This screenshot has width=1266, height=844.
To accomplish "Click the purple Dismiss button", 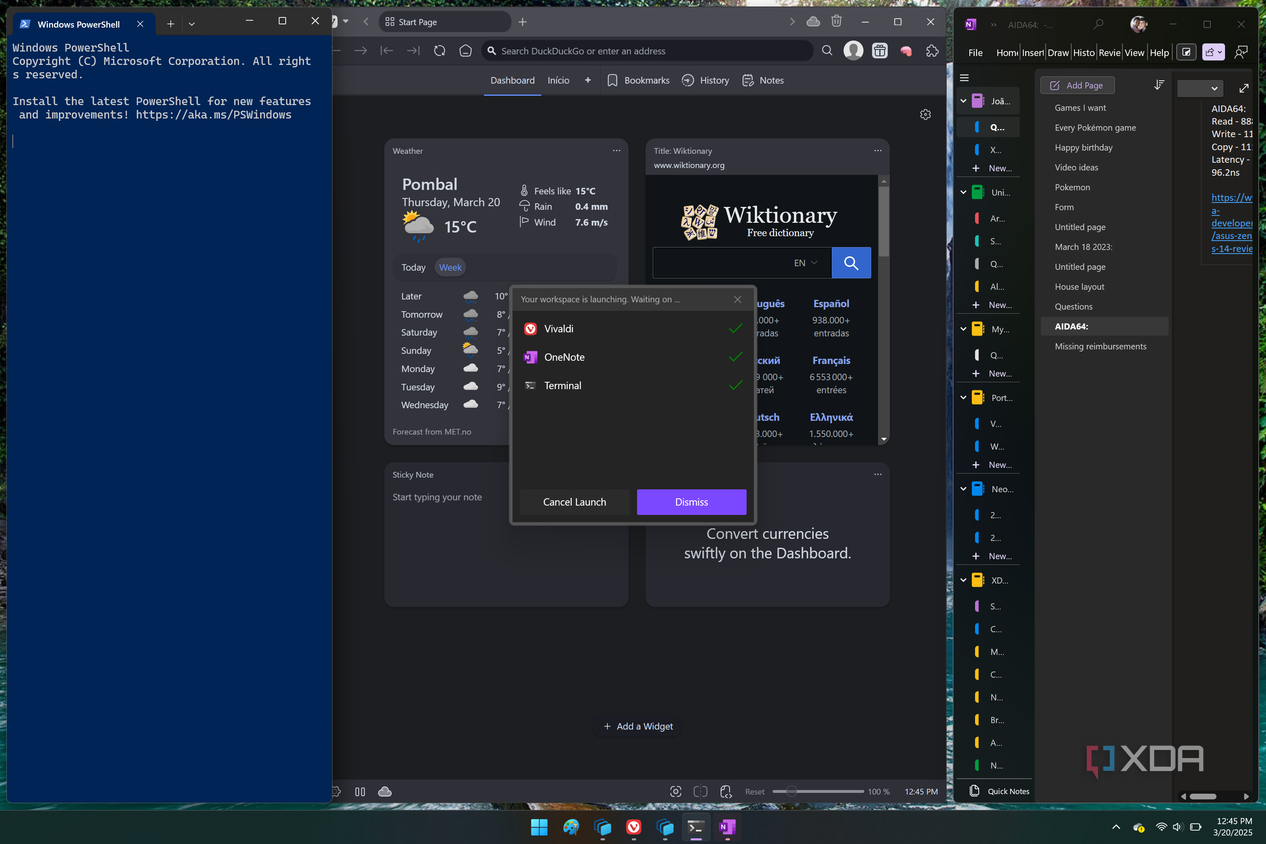I will [692, 502].
